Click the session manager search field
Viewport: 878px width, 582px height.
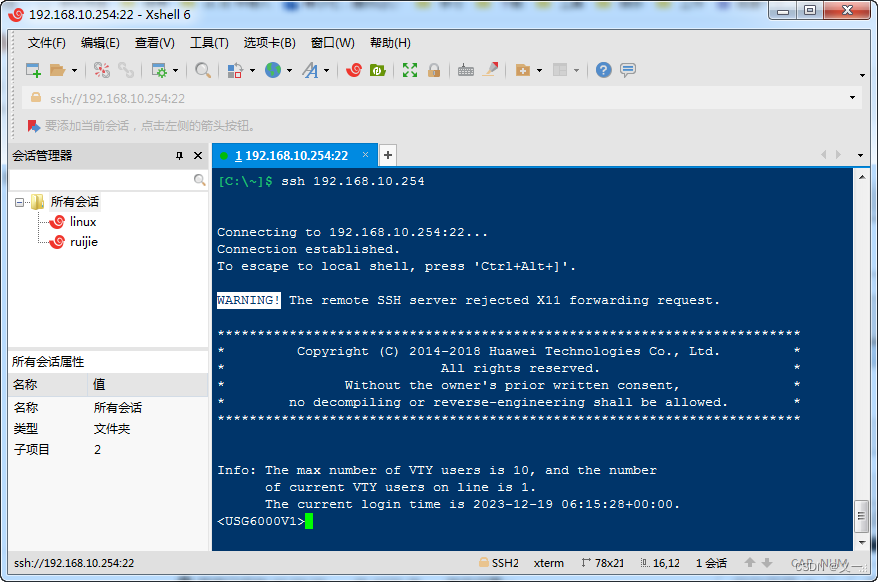101,180
